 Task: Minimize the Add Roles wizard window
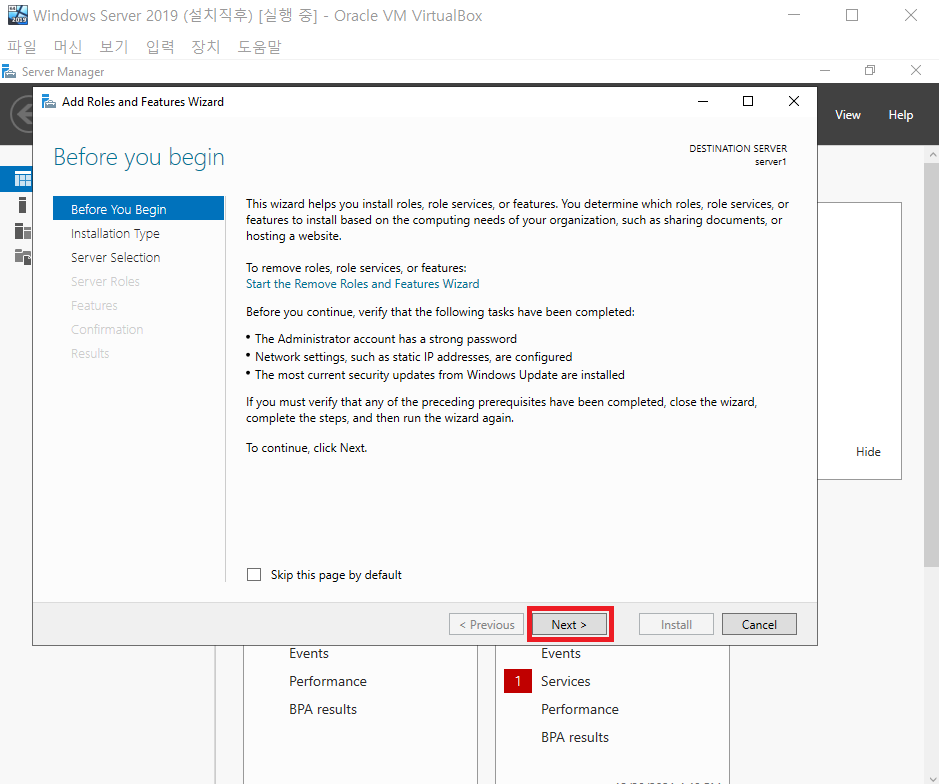pos(703,101)
